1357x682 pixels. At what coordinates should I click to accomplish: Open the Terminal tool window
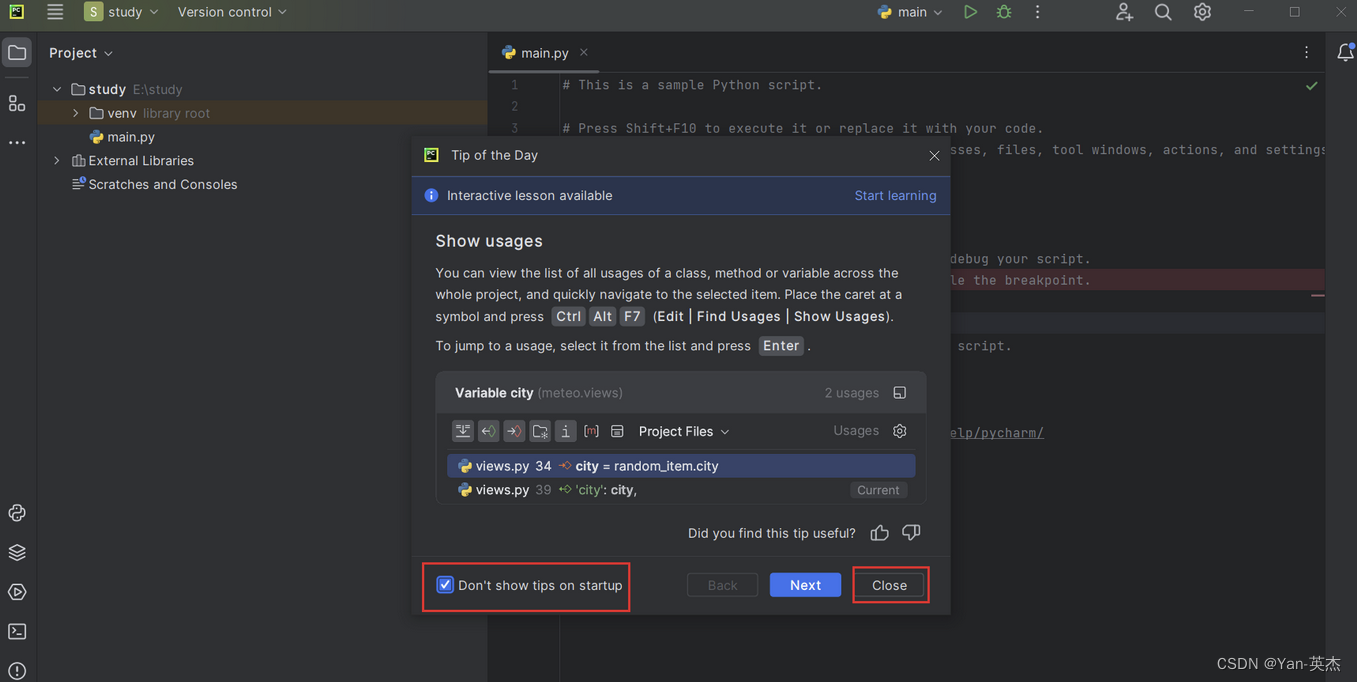(x=16, y=631)
